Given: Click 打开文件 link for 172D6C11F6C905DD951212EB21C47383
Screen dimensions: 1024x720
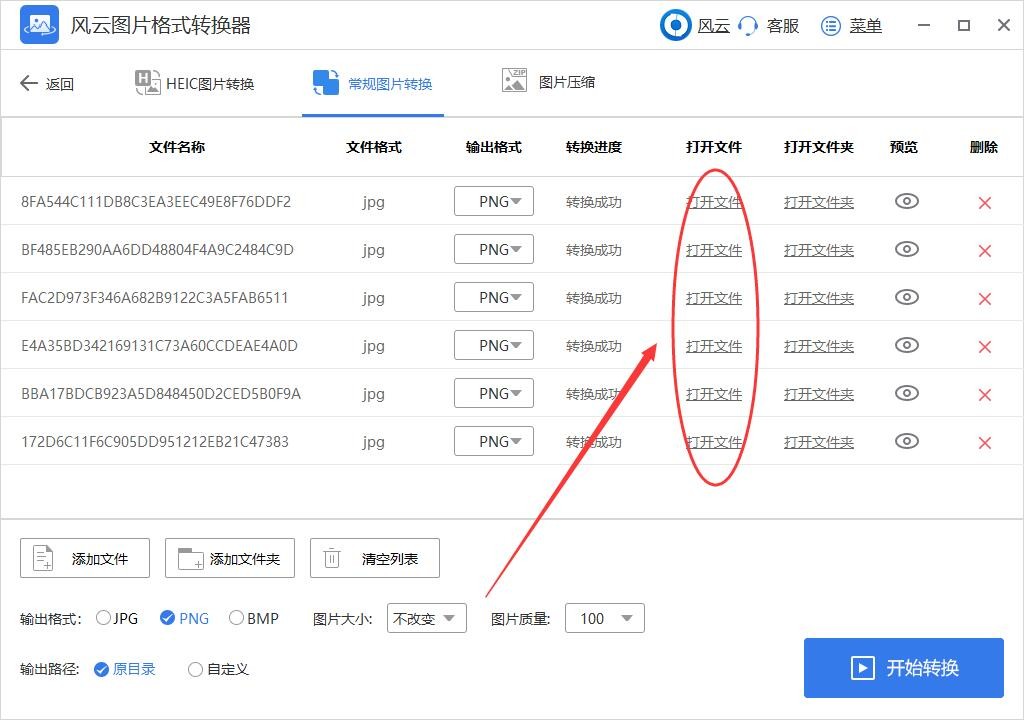Looking at the screenshot, I should (714, 442).
